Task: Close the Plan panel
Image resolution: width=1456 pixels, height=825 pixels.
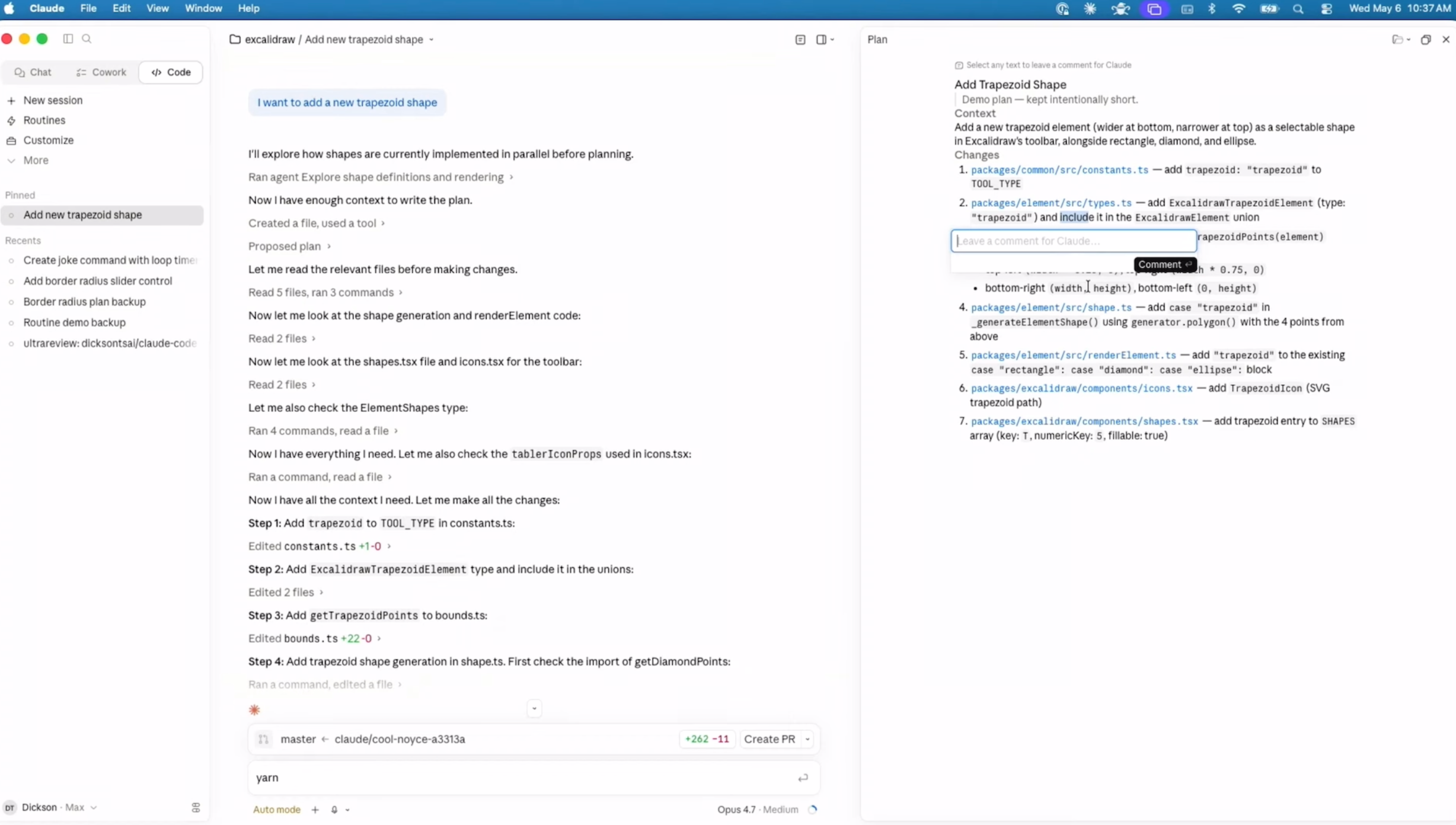Action: pyautogui.click(x=1446, y=40)
